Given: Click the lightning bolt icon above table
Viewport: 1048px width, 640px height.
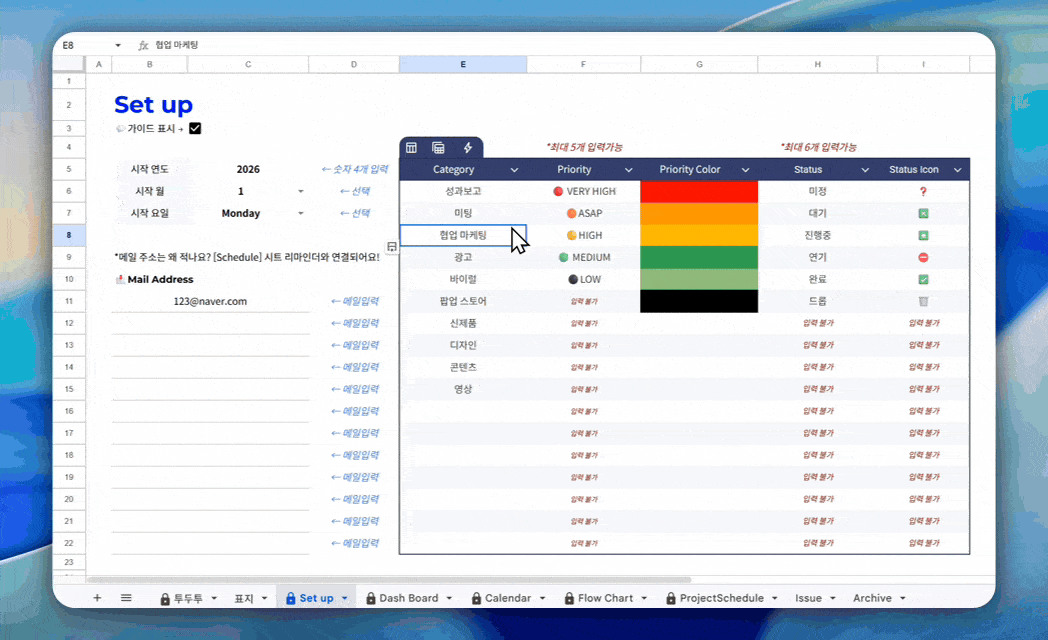Looking at the screenshot, I should pyautogui.click(x=468, y=148).
